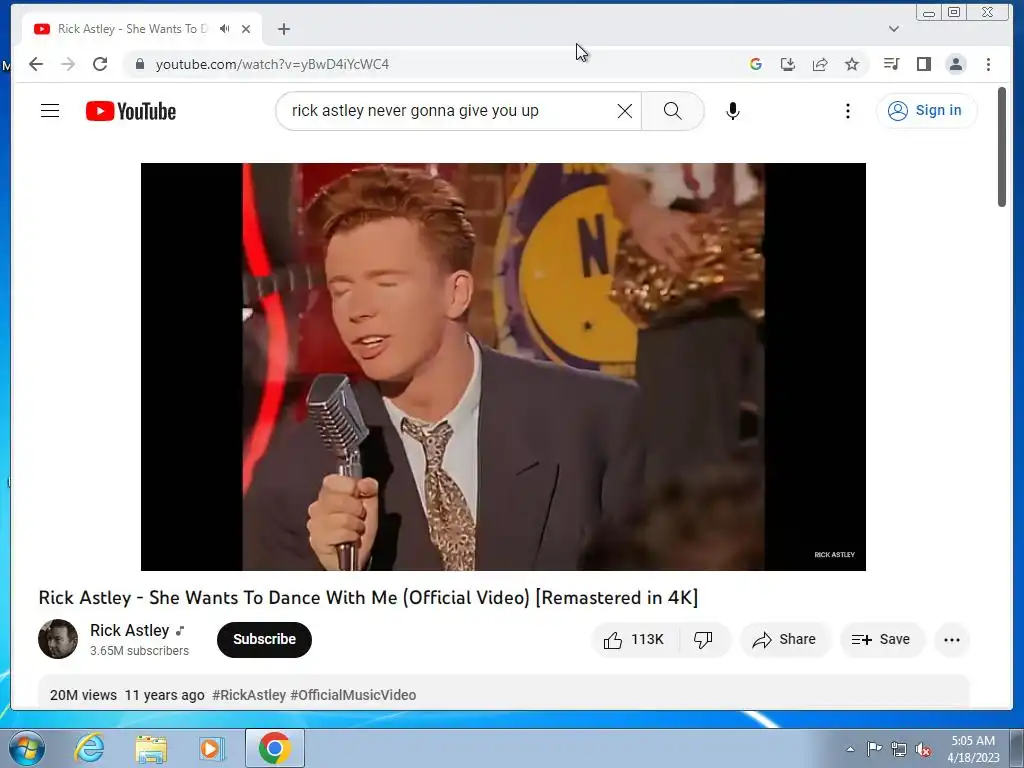This screenshot has width=1024, height=768.
Task: Open the YouTube hamburger guide menu
Action: [x=50, y=111]
